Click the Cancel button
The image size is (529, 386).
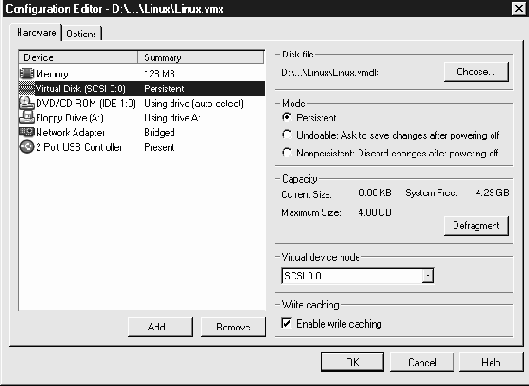422,362
